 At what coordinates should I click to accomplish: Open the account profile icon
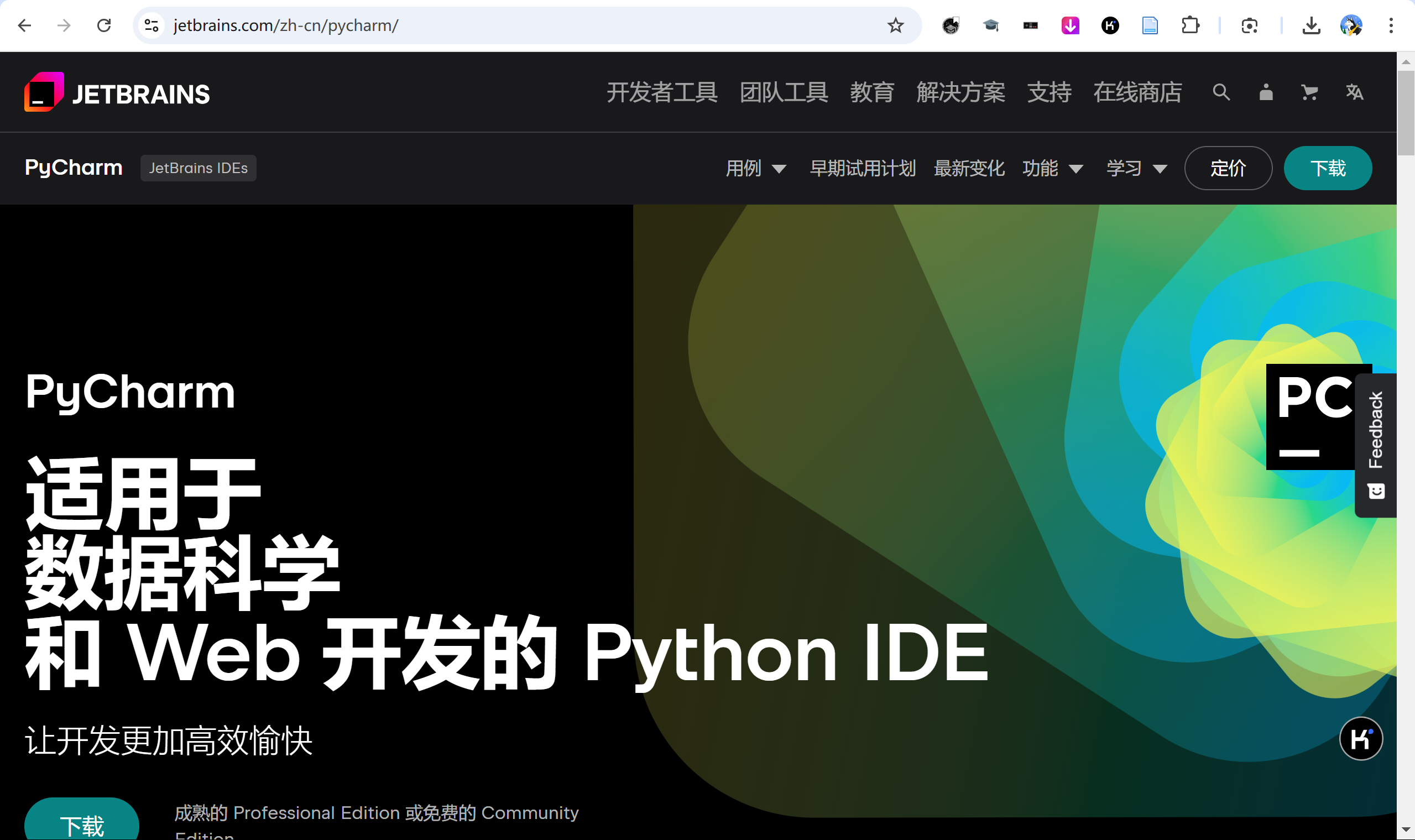1266,92
